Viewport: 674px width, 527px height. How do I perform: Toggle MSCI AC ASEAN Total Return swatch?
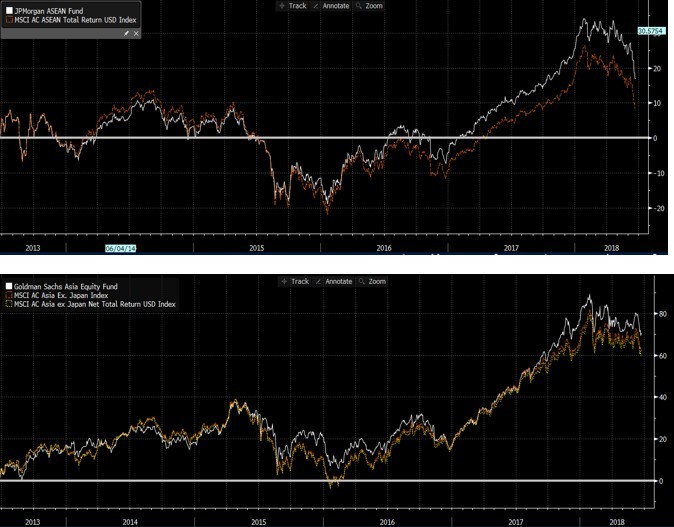[7, 17]
